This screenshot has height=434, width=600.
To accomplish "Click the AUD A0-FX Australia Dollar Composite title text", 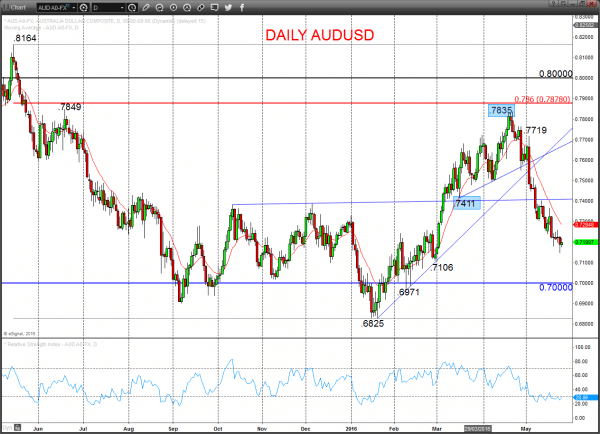I will [104, 21].
